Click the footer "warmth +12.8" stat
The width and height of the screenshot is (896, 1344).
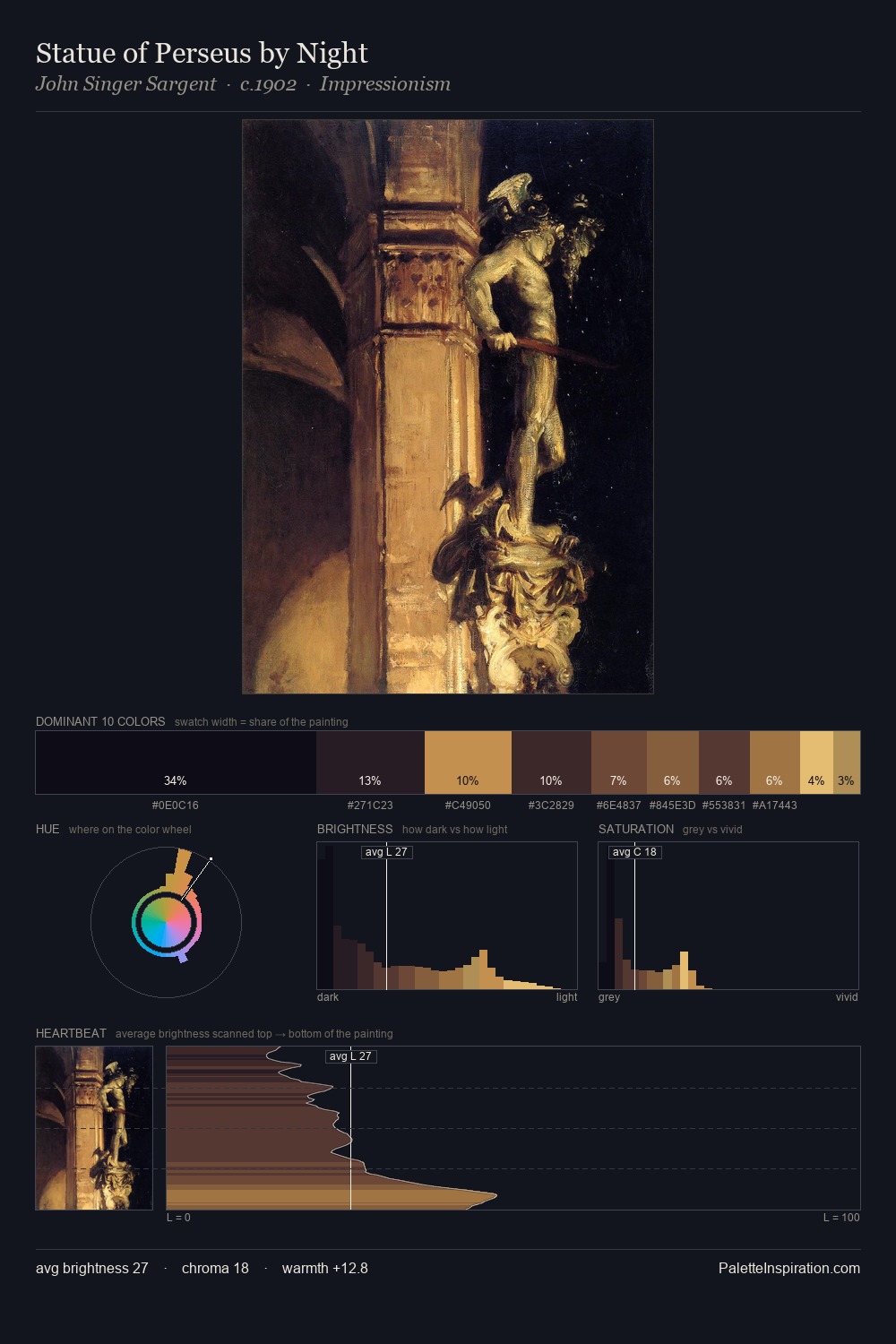tap(325, 1269)
